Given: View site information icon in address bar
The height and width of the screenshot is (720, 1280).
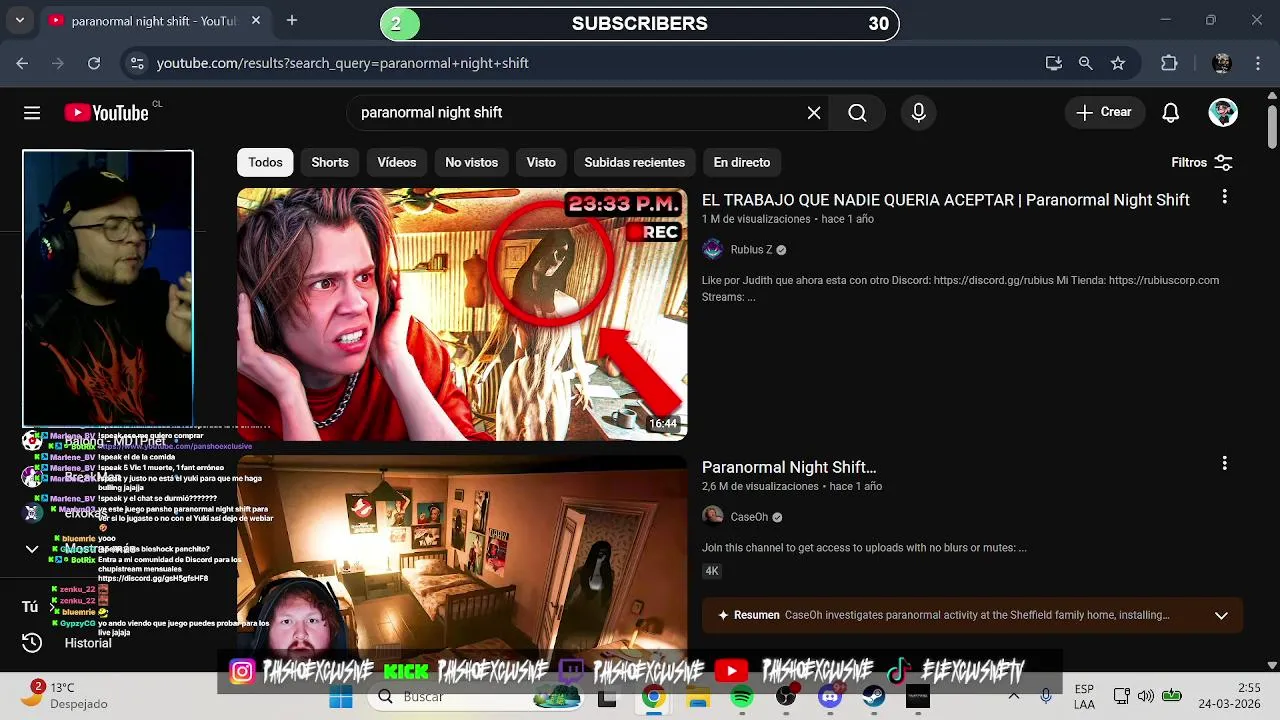Looking at the screenshot, I should [x=138, y=63].
